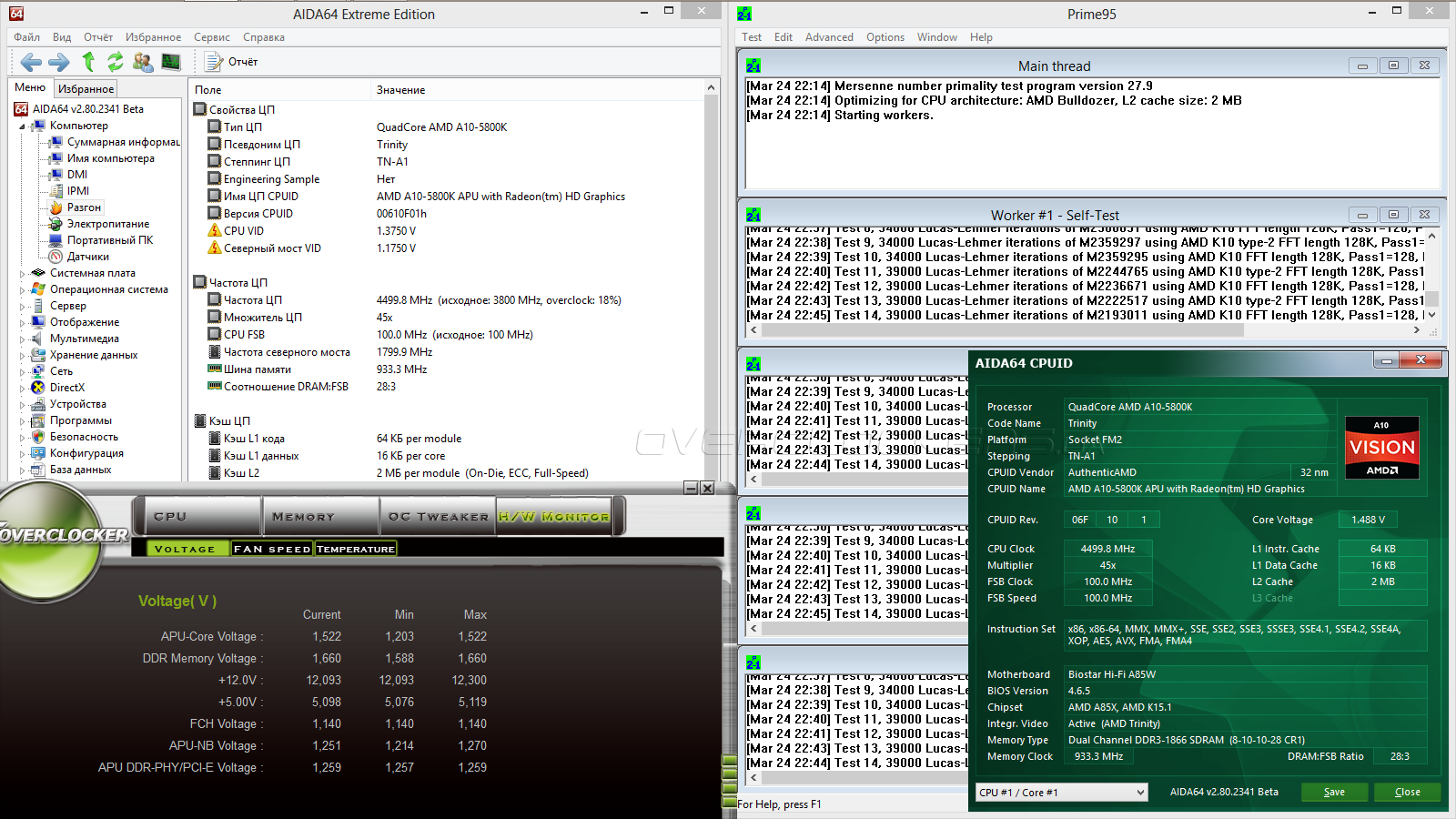This screenshot has height=819, width=1456.
Task: Click the Отчёт report toolbar button
Action: (232, 62)
